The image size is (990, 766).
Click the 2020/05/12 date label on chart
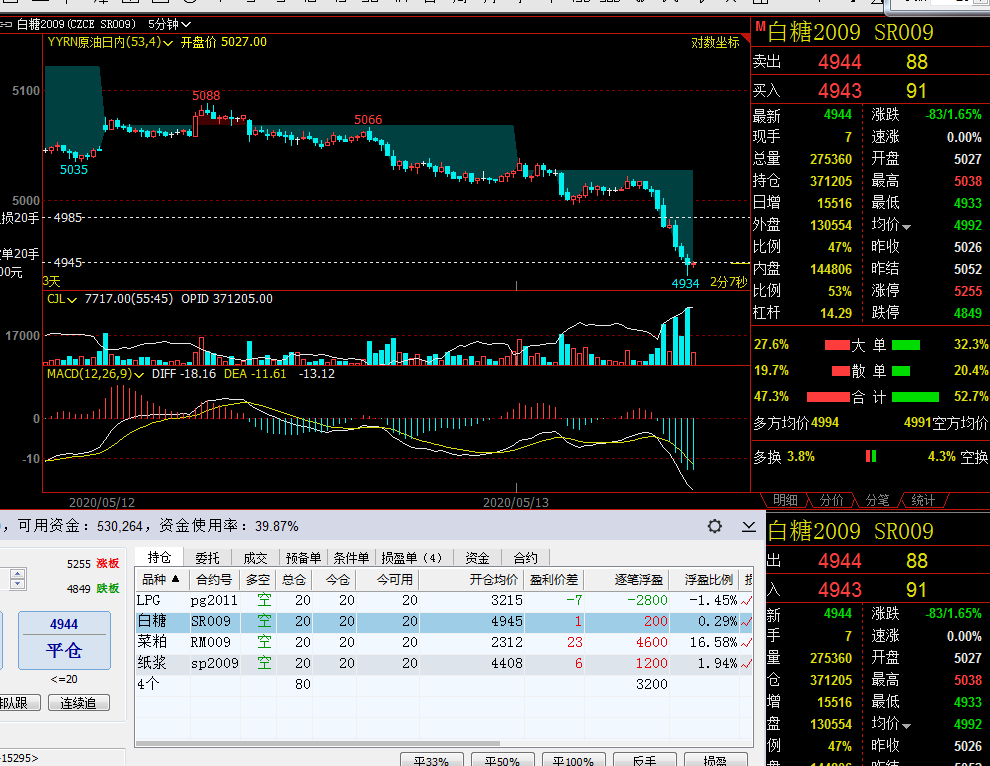[102, 503]
